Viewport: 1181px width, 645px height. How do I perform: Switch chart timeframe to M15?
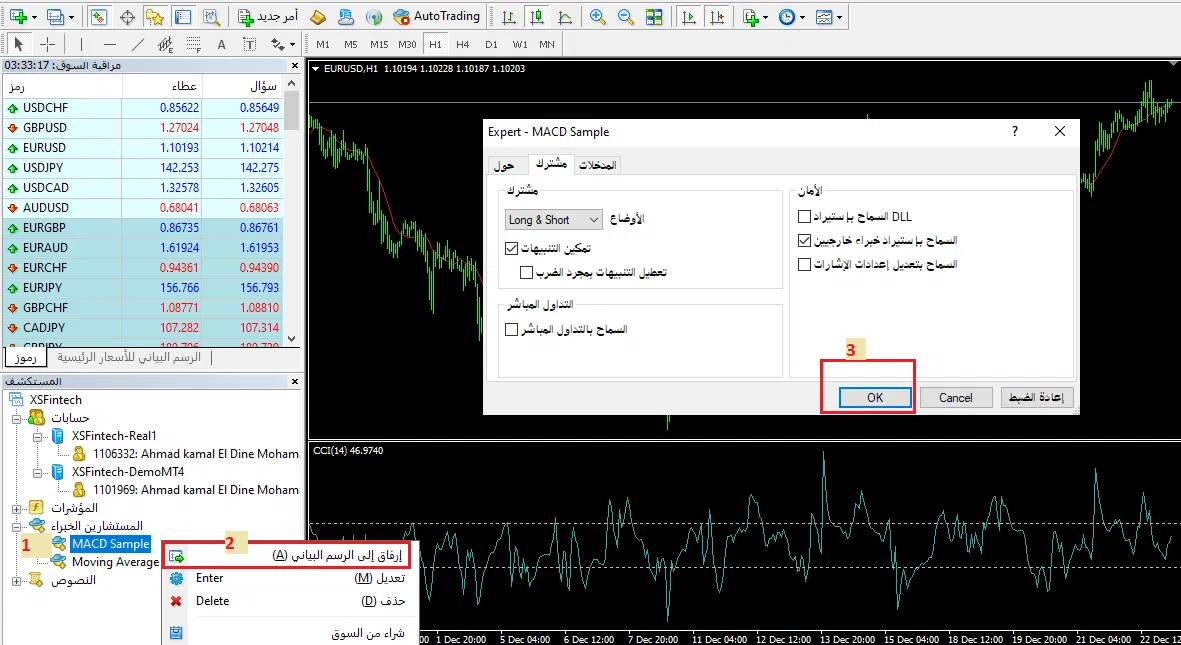click(x=379, y=44)
